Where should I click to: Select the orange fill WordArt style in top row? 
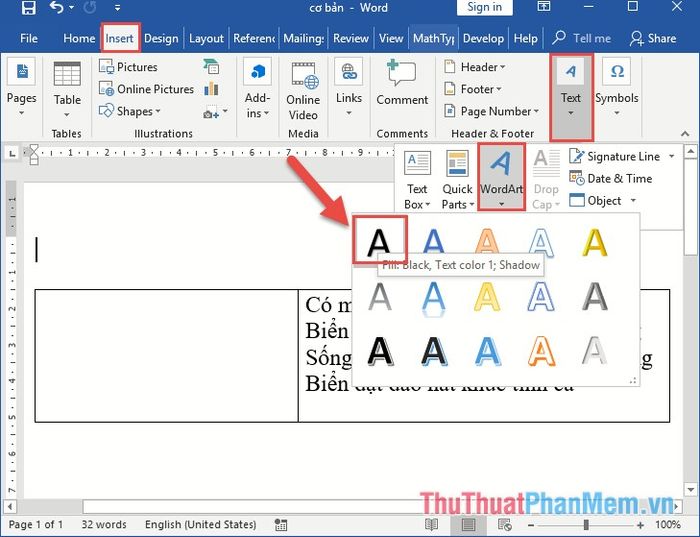[x=487, y=242]
